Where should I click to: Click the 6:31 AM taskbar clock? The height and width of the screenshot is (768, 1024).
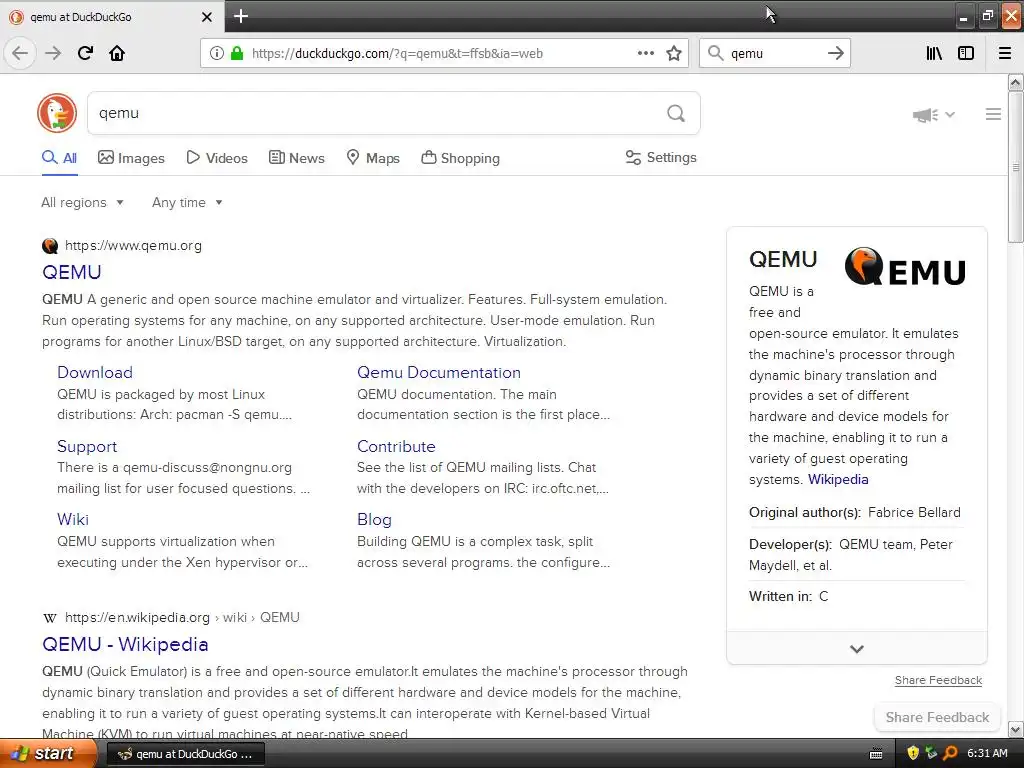(x=987, y=753)
